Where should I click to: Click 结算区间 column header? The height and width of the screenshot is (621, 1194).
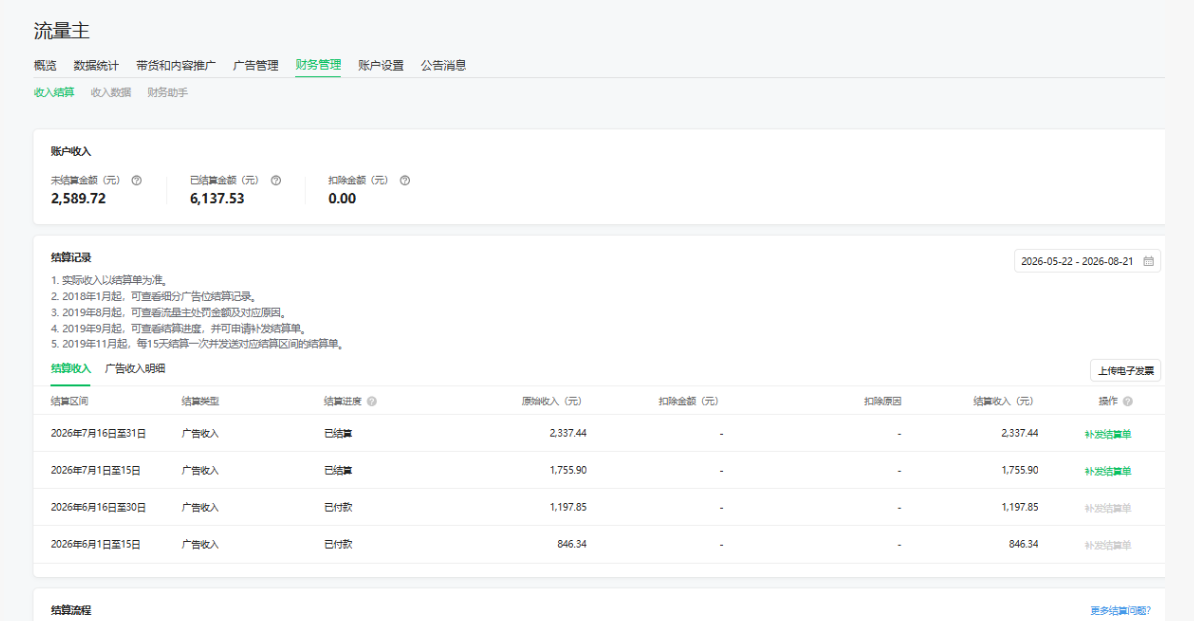pyautogui.click(x=69, y=401)
